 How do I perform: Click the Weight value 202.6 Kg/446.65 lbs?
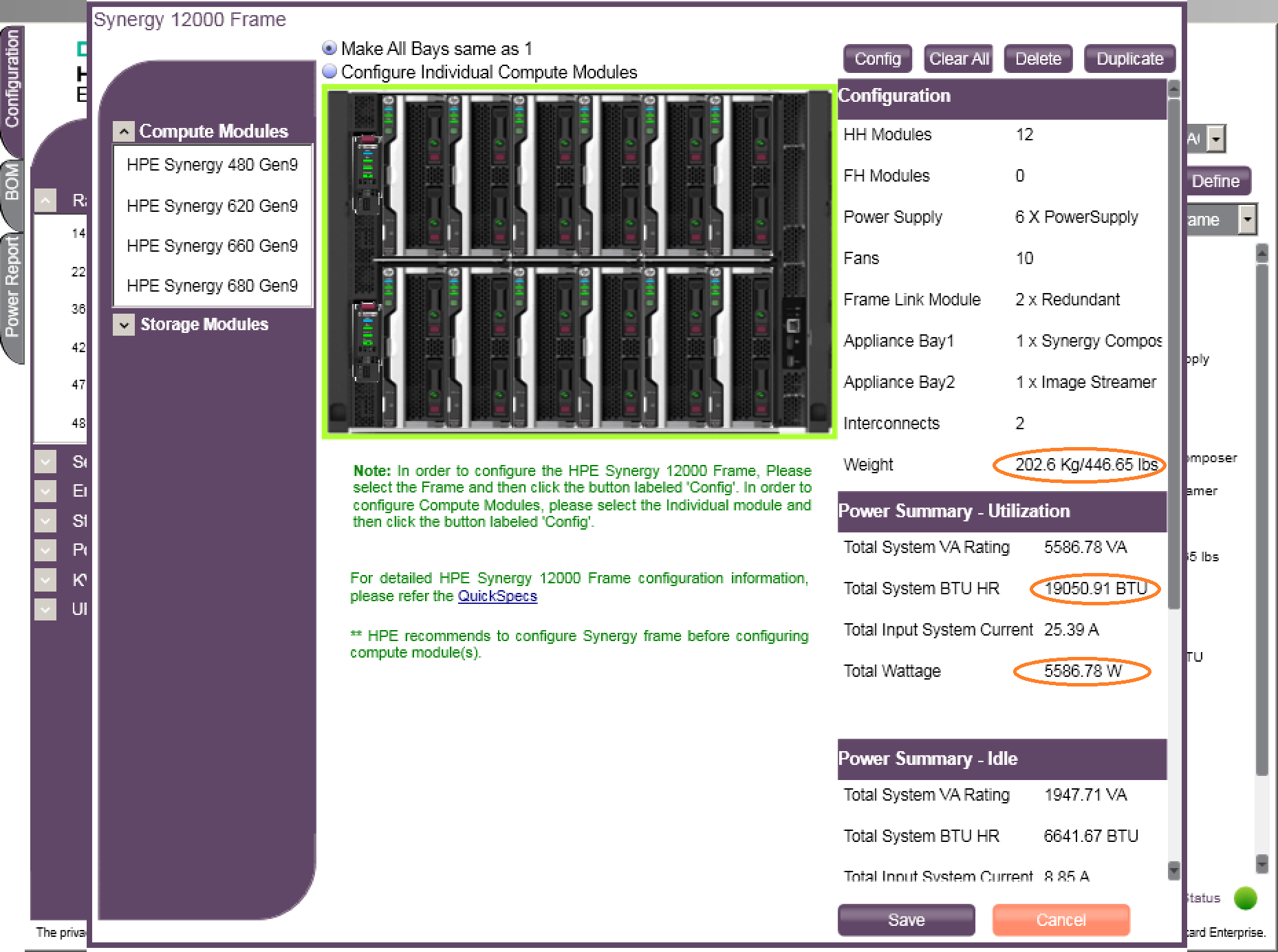coord(1086,464)
